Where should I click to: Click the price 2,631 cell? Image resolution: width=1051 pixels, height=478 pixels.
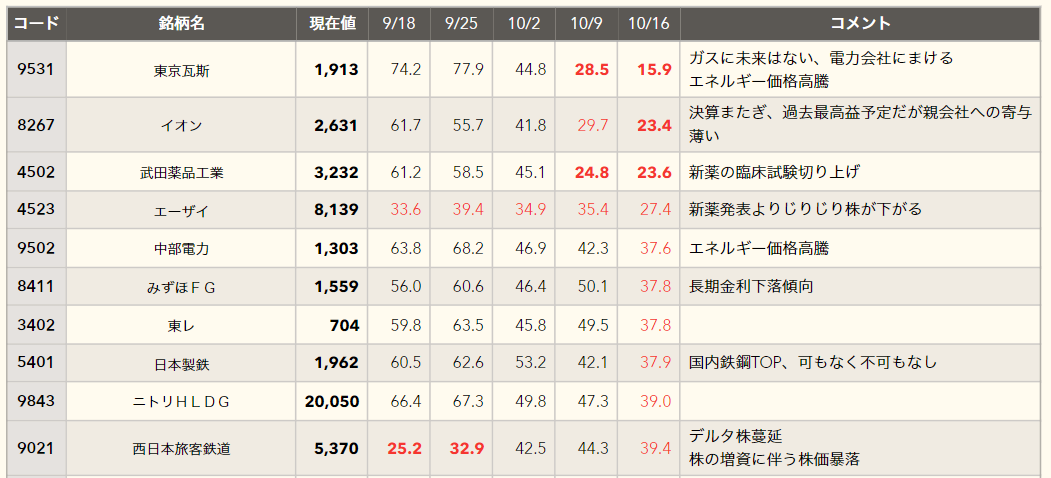click(332, 125)
